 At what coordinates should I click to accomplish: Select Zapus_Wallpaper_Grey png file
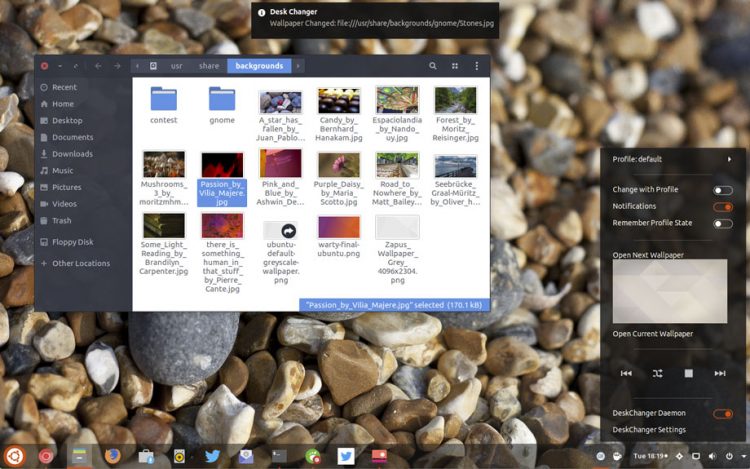point(397,227)
